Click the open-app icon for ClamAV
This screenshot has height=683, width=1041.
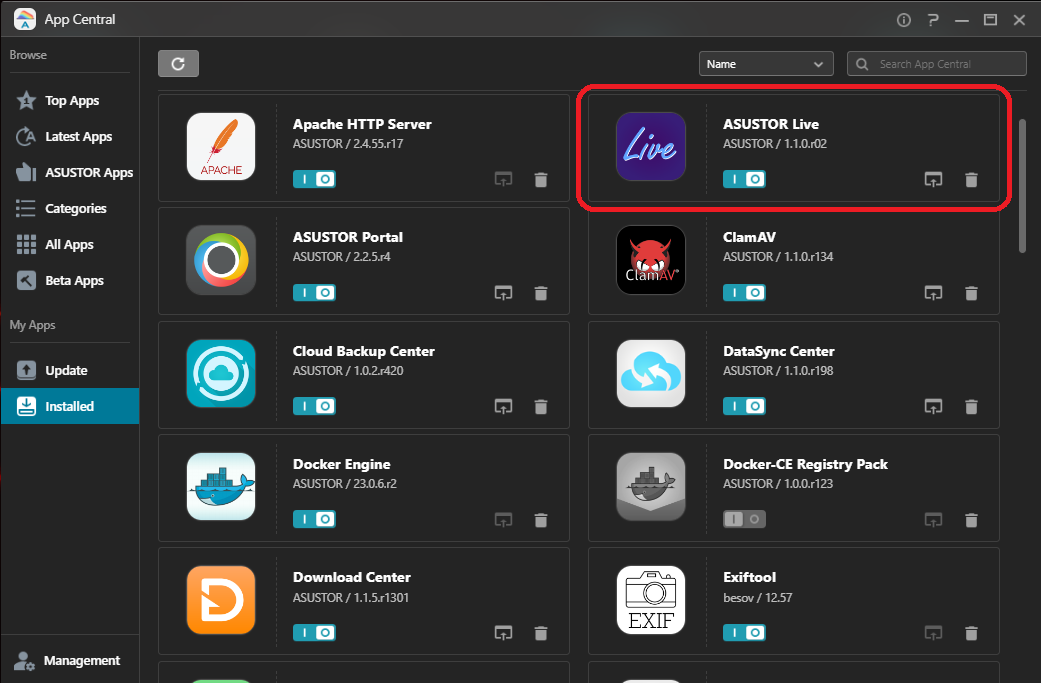933,293
